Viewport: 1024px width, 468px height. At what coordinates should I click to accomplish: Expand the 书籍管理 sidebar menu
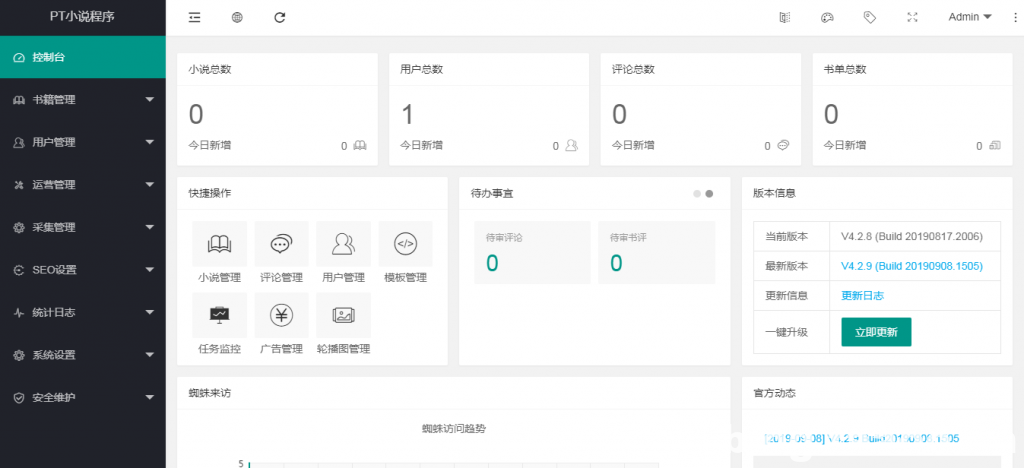(82, 100)
